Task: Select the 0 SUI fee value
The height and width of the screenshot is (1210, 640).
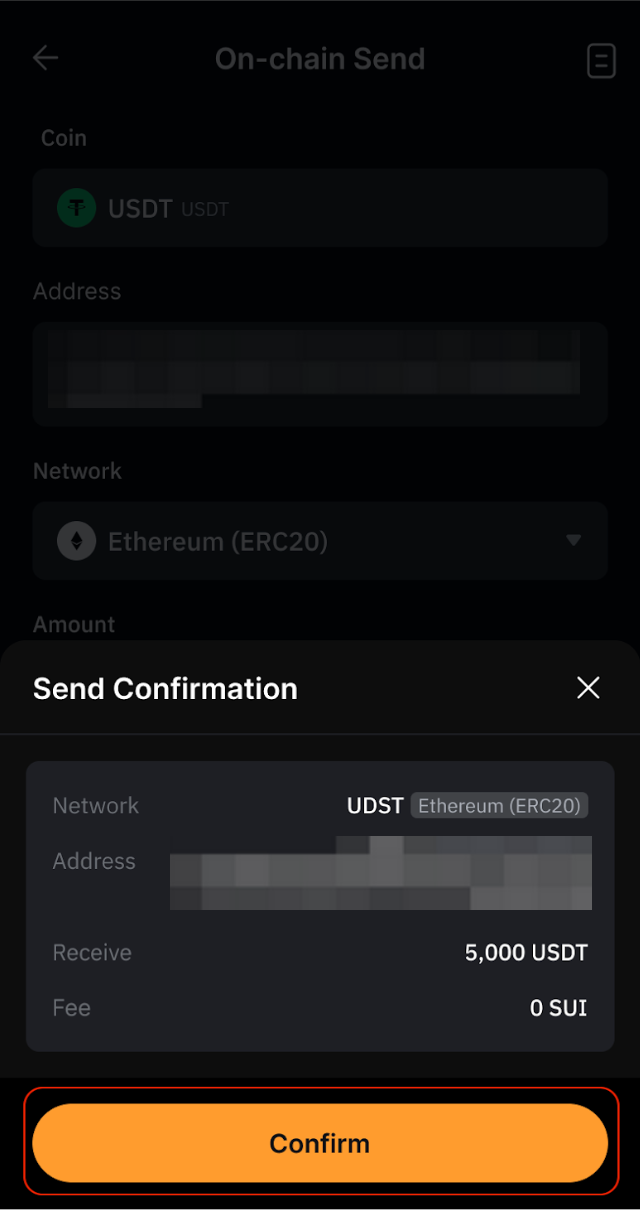Action: point(558,1008)
